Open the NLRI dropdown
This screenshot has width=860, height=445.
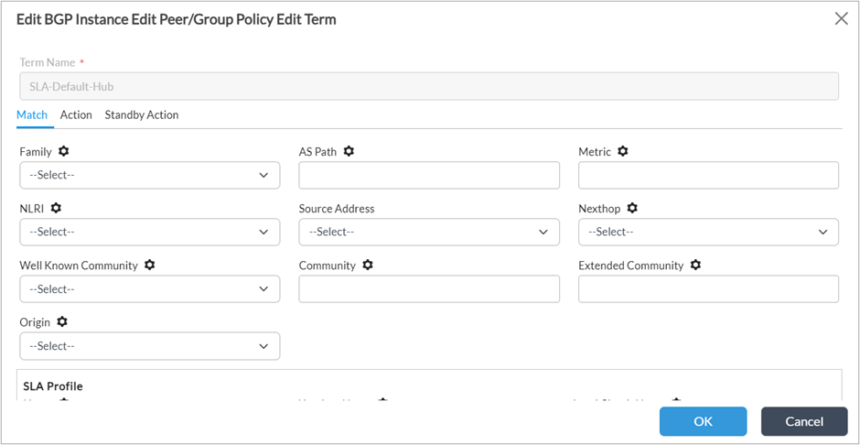(x=149, y=232)
